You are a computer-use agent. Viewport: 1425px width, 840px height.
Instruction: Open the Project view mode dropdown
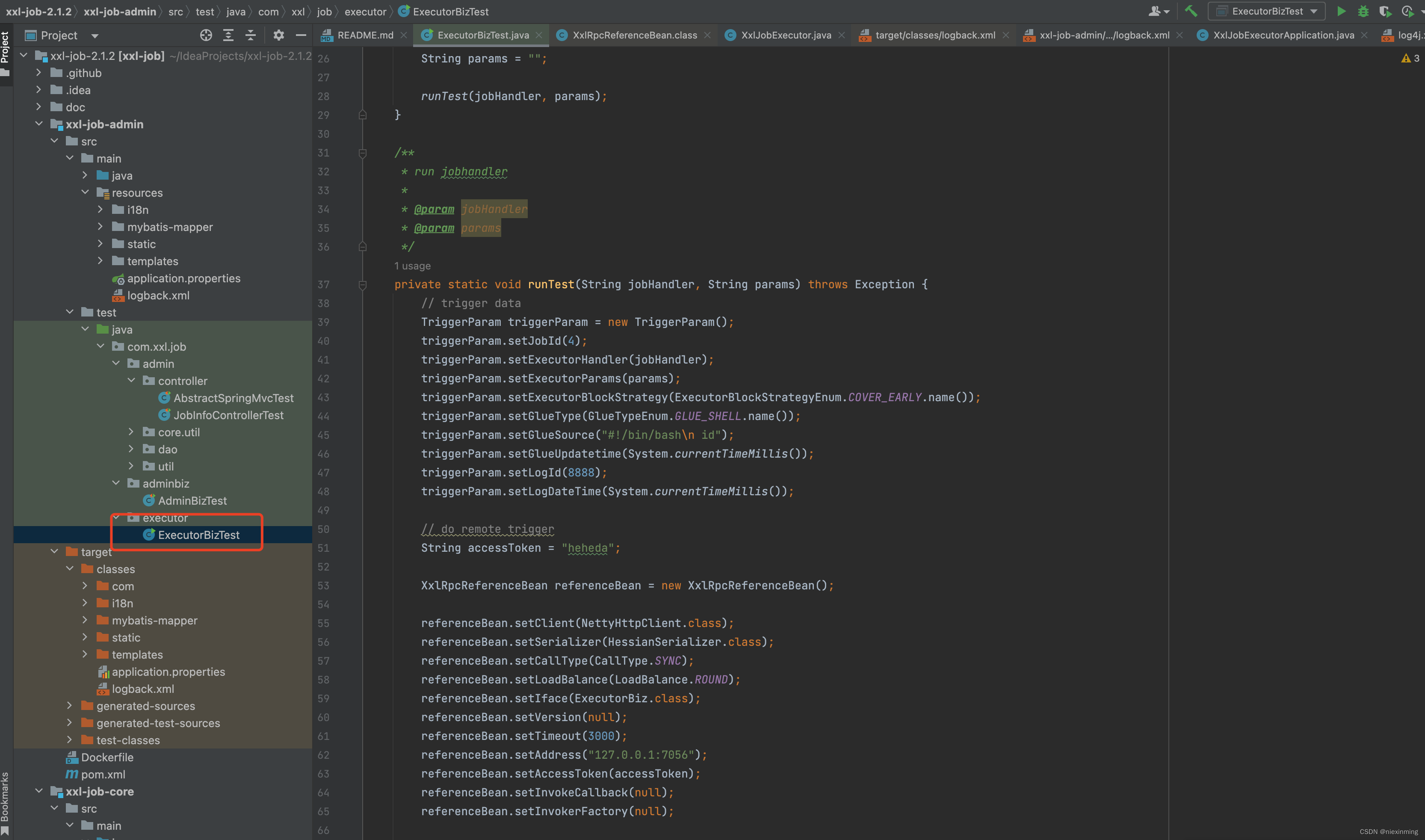(x=95, y=35)
